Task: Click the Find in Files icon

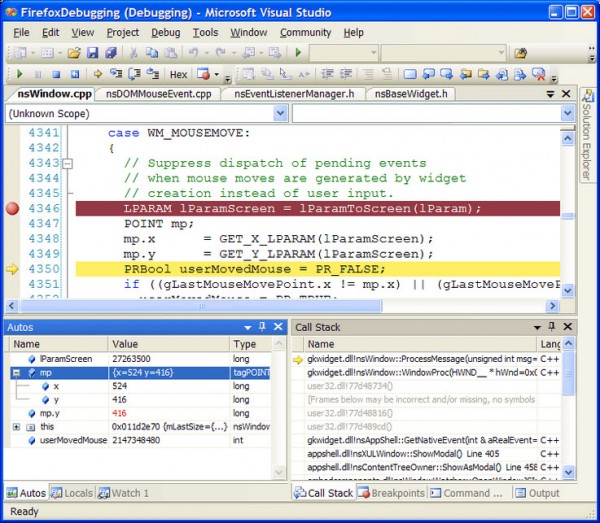Action: tap(520, 52)
